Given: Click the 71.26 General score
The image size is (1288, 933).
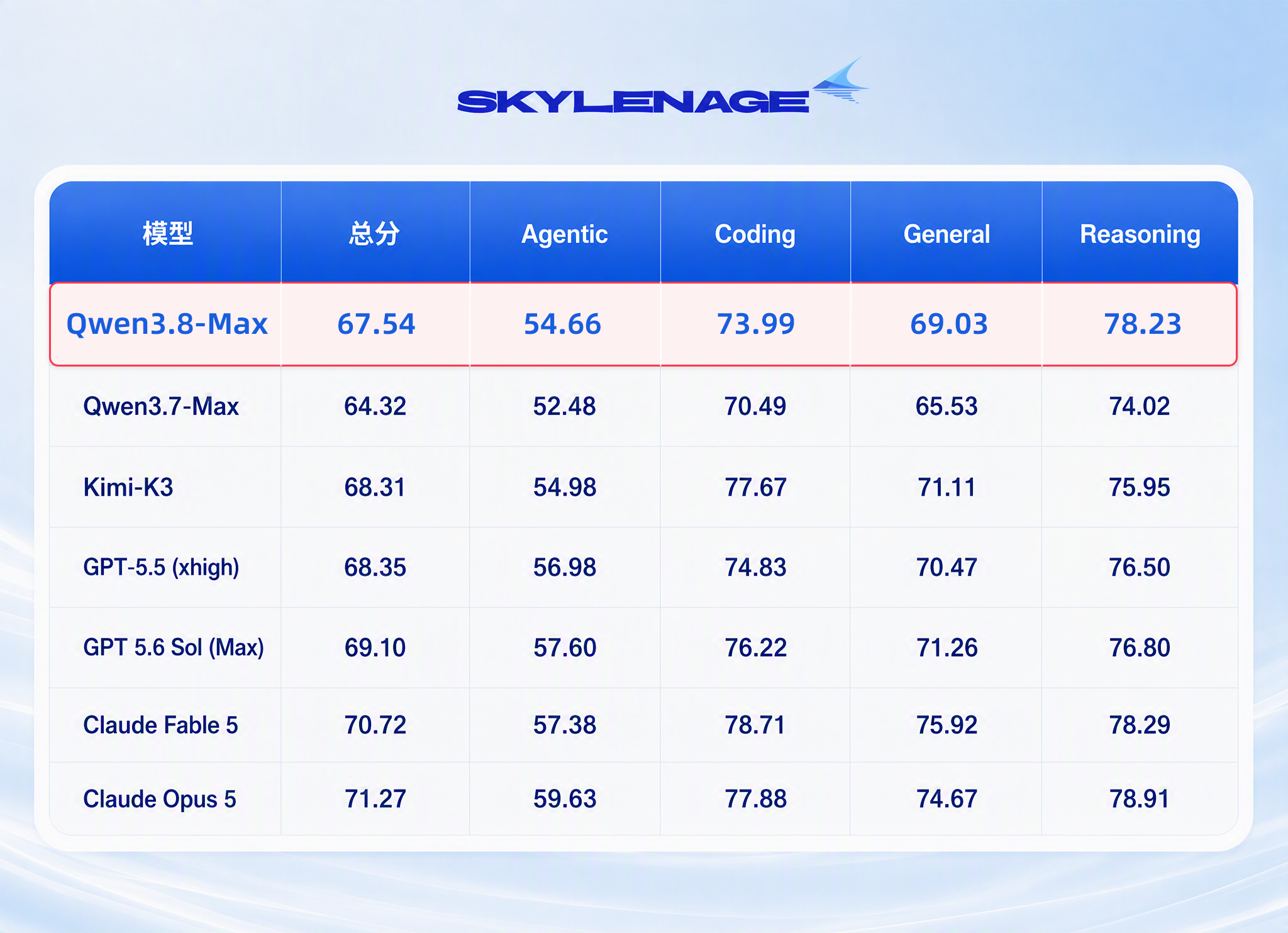Looking at the screenshot, I should 947,648.
